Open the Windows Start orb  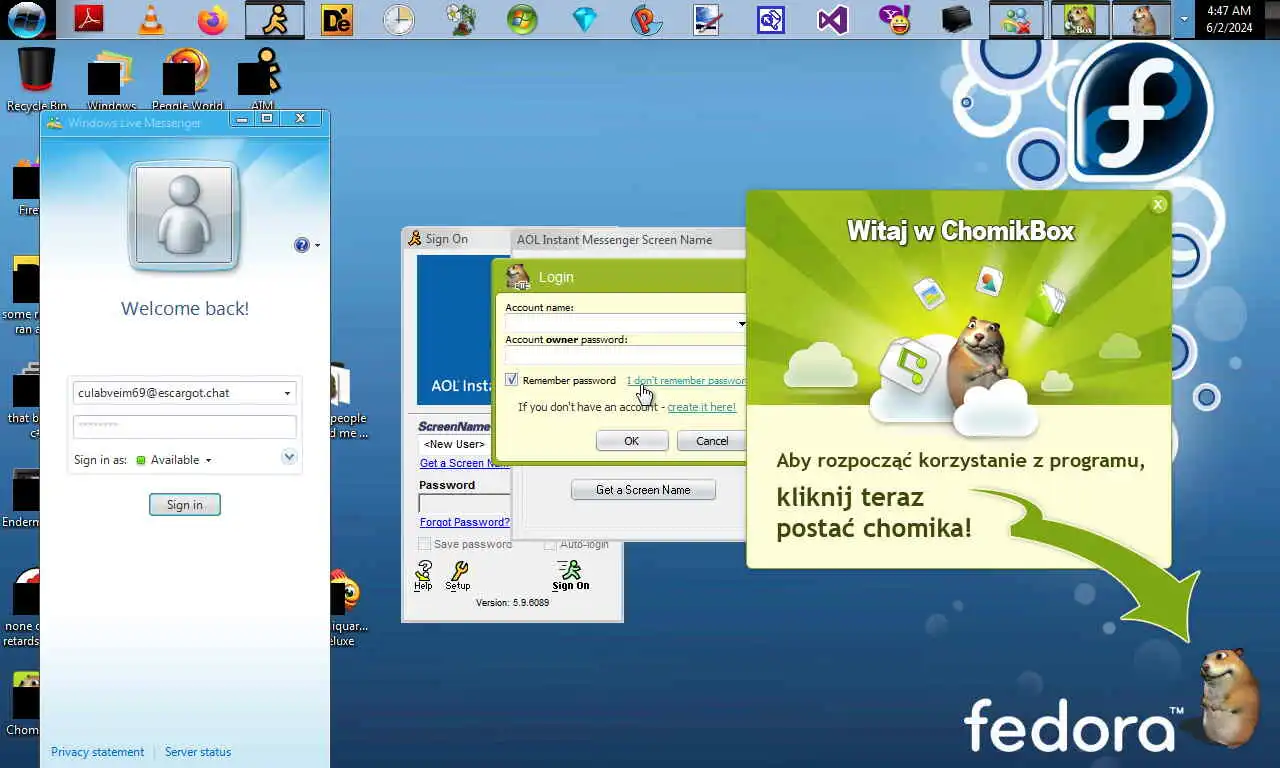[26, 19]
